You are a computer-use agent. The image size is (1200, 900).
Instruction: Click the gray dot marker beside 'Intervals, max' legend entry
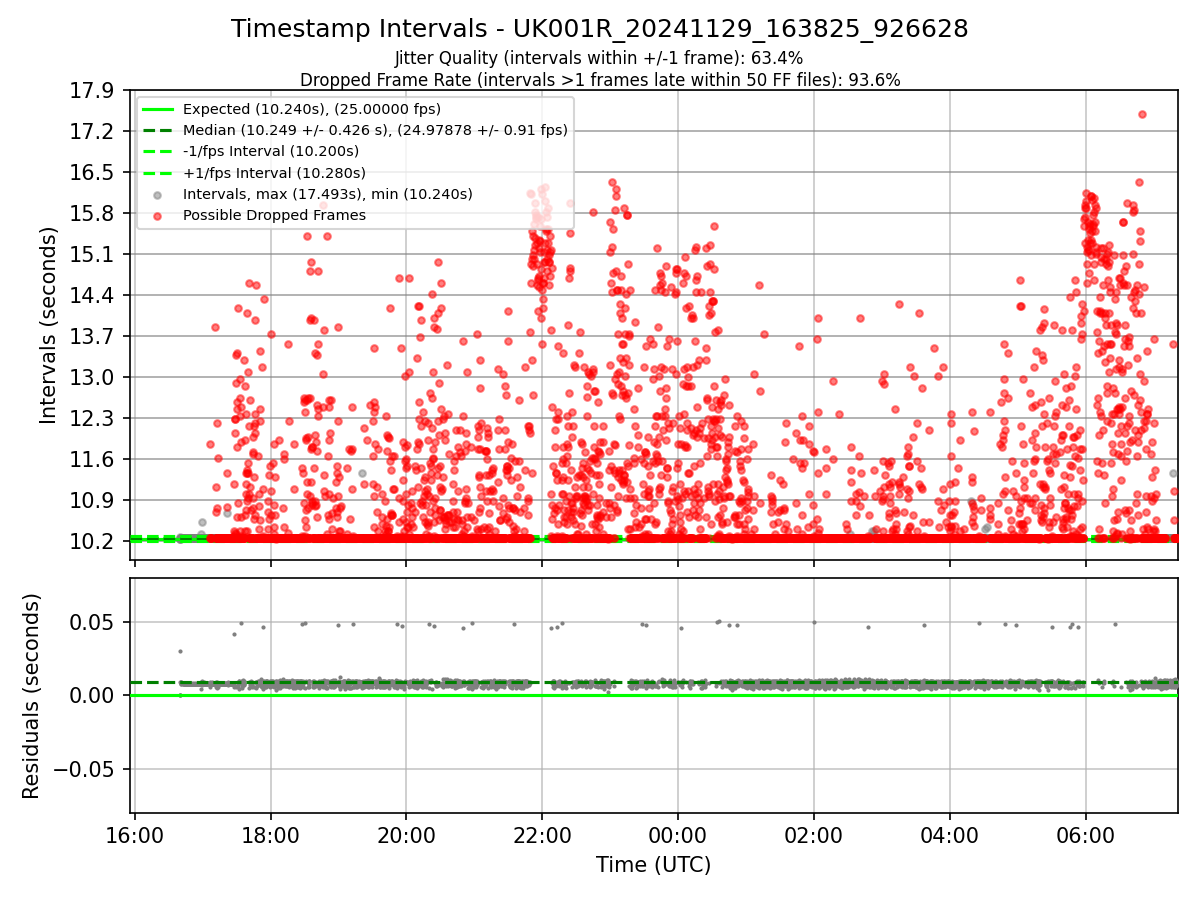[159, 195]
